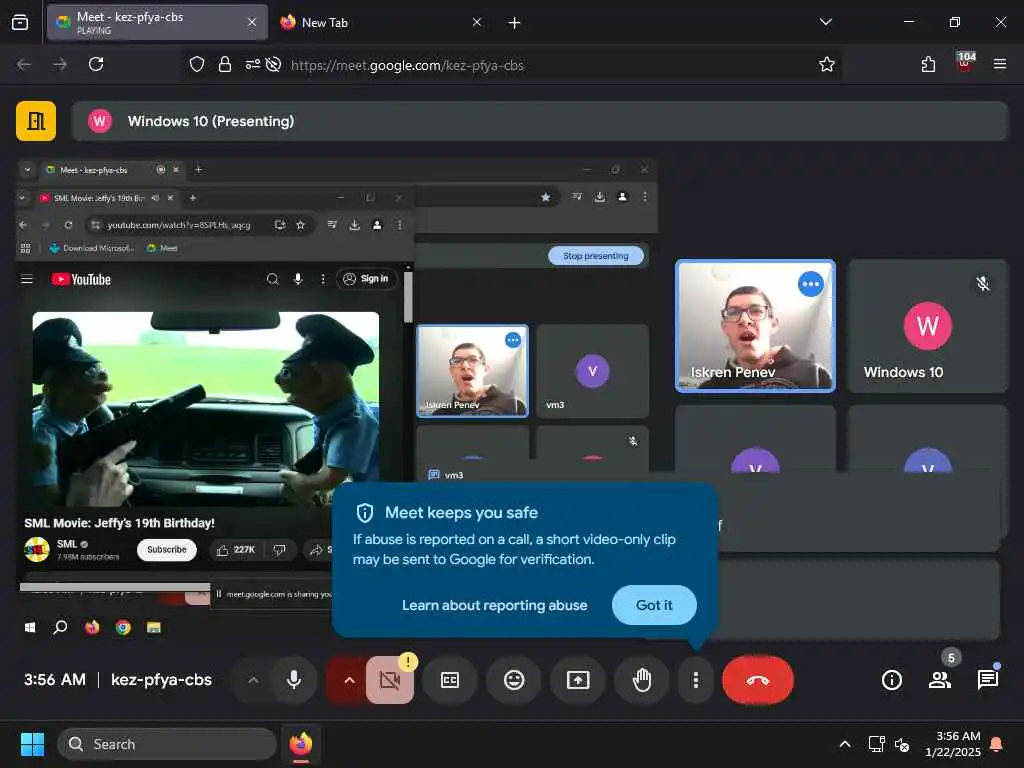Click the like 227K button
This screenshot has width=1024, height=768.
tap(237, 550)
